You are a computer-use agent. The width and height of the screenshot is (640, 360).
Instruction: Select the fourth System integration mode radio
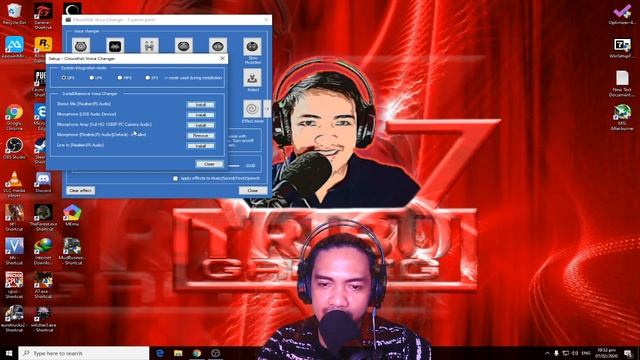[x=147, y=78]
